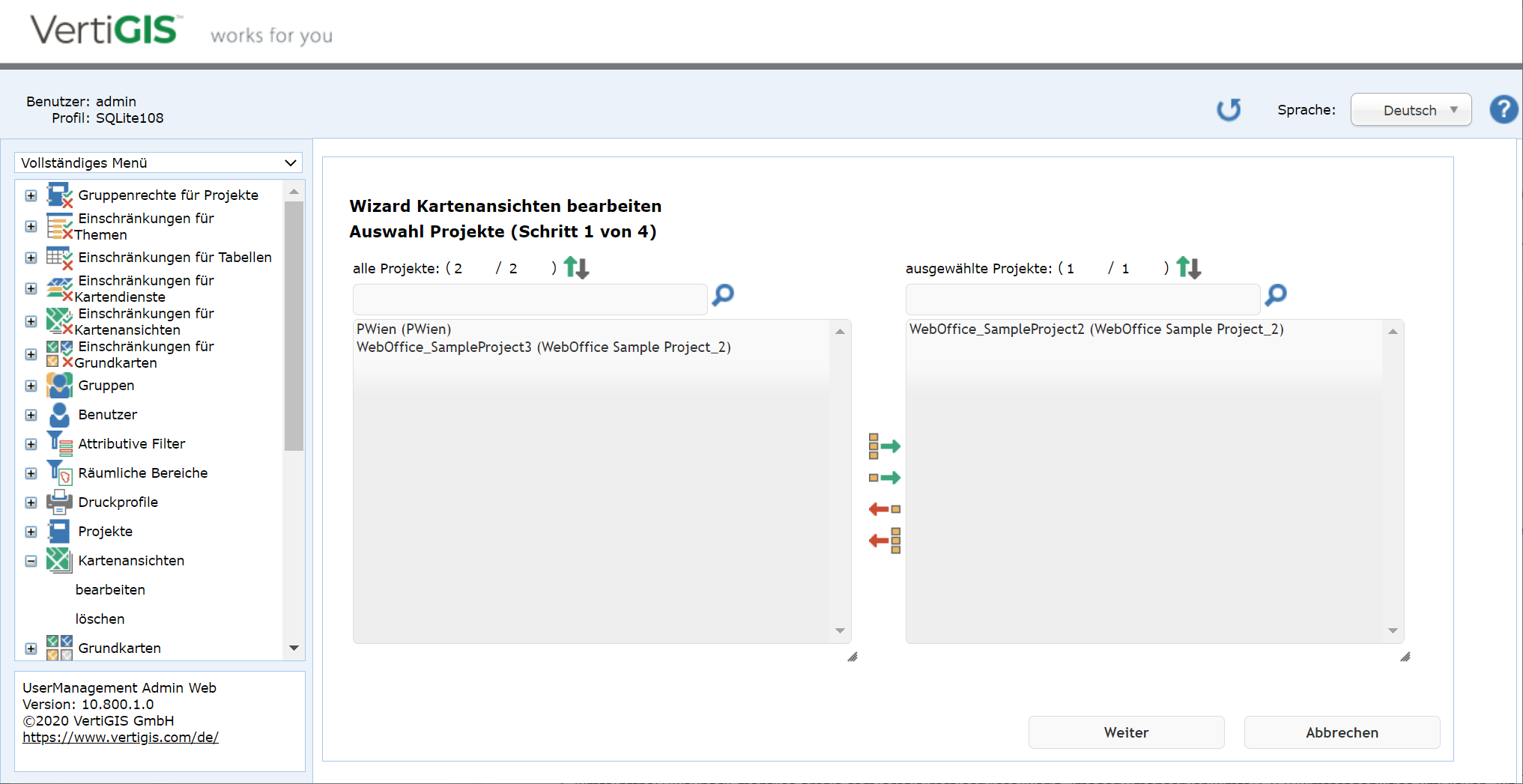Click the refresh arrow icon at top right

click(1229, 109)
